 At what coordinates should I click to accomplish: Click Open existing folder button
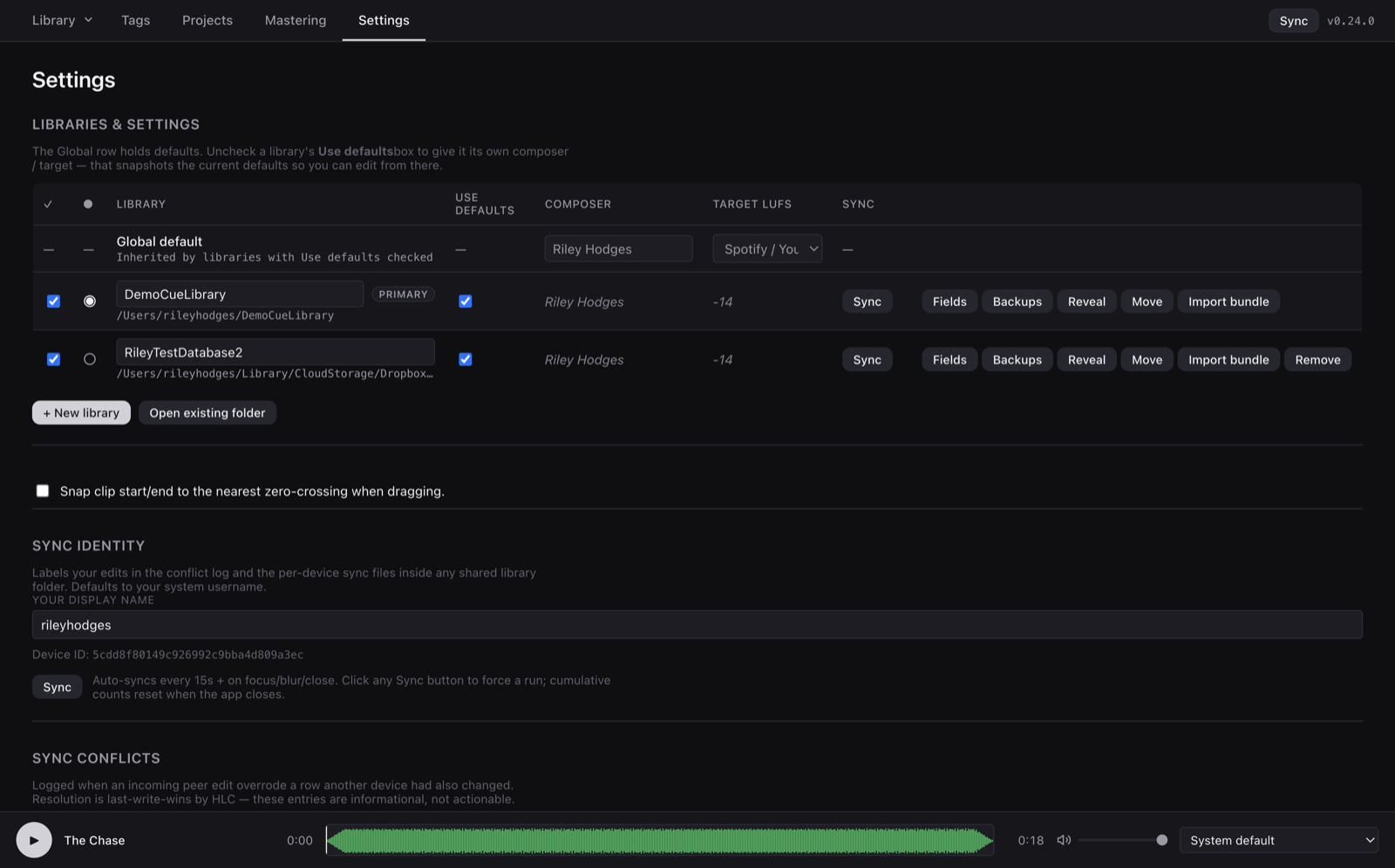208,413
